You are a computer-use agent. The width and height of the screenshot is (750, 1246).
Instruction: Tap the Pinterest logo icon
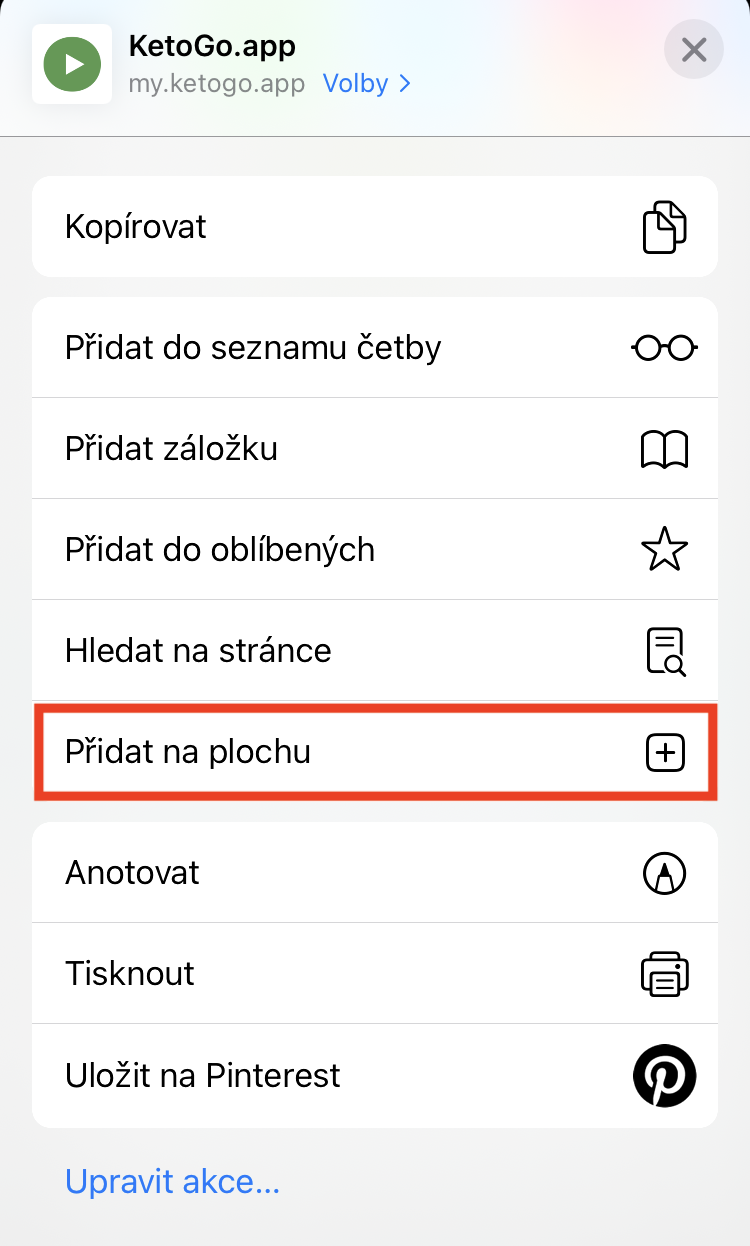pyautogui.click(x=664, y=1076)
